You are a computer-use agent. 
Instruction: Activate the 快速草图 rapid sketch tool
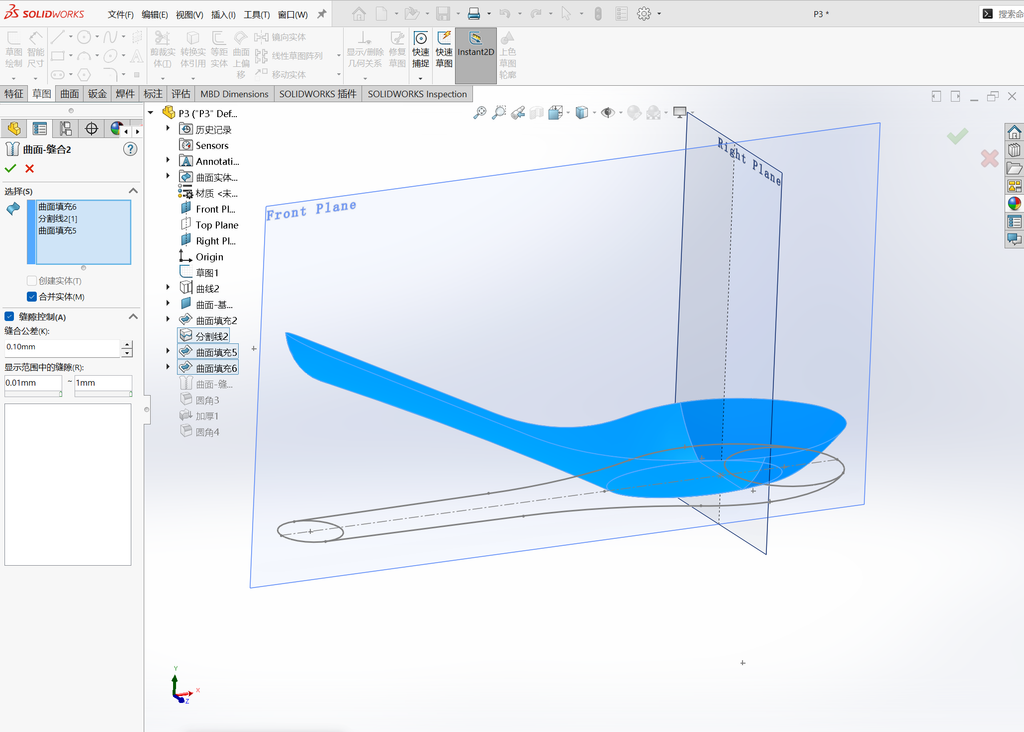(444, 50)
